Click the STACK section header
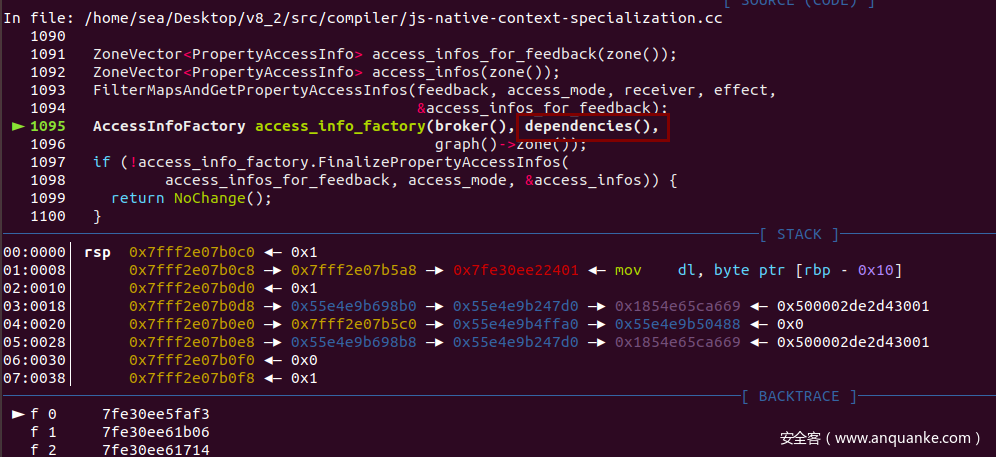The image size is (996, 457). (x=799, y=235)
